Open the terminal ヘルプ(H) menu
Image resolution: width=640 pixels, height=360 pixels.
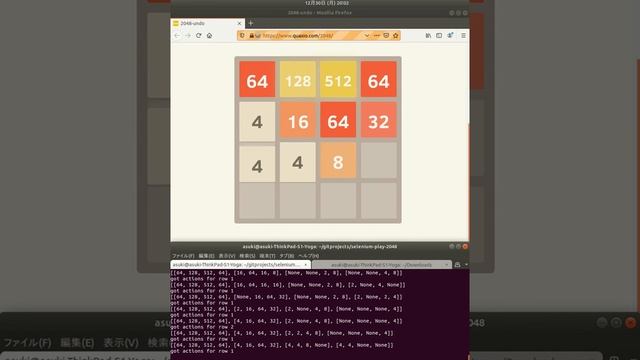309,256
